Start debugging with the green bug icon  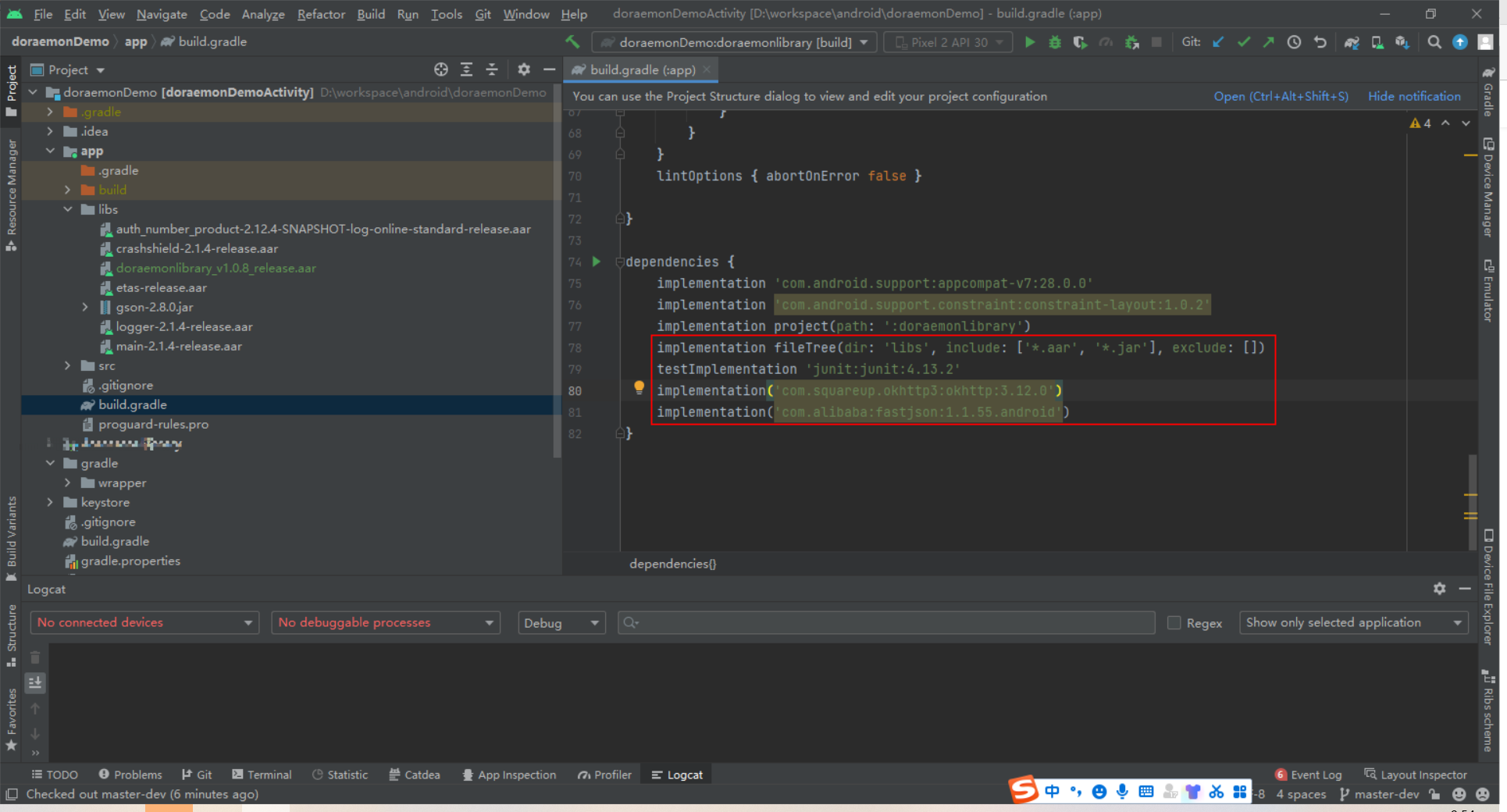[x=1055, y=42]
